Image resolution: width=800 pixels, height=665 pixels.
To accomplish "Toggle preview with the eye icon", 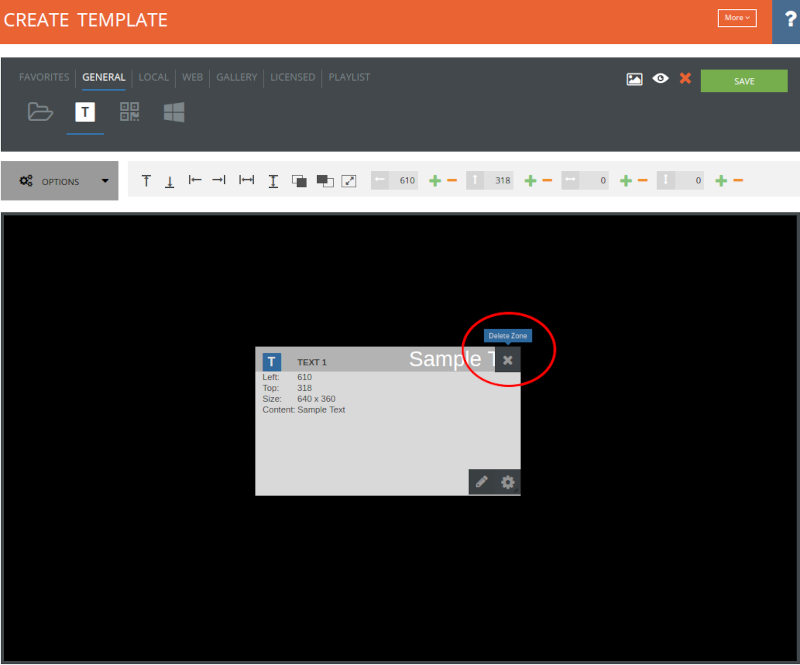I will 660,79.
